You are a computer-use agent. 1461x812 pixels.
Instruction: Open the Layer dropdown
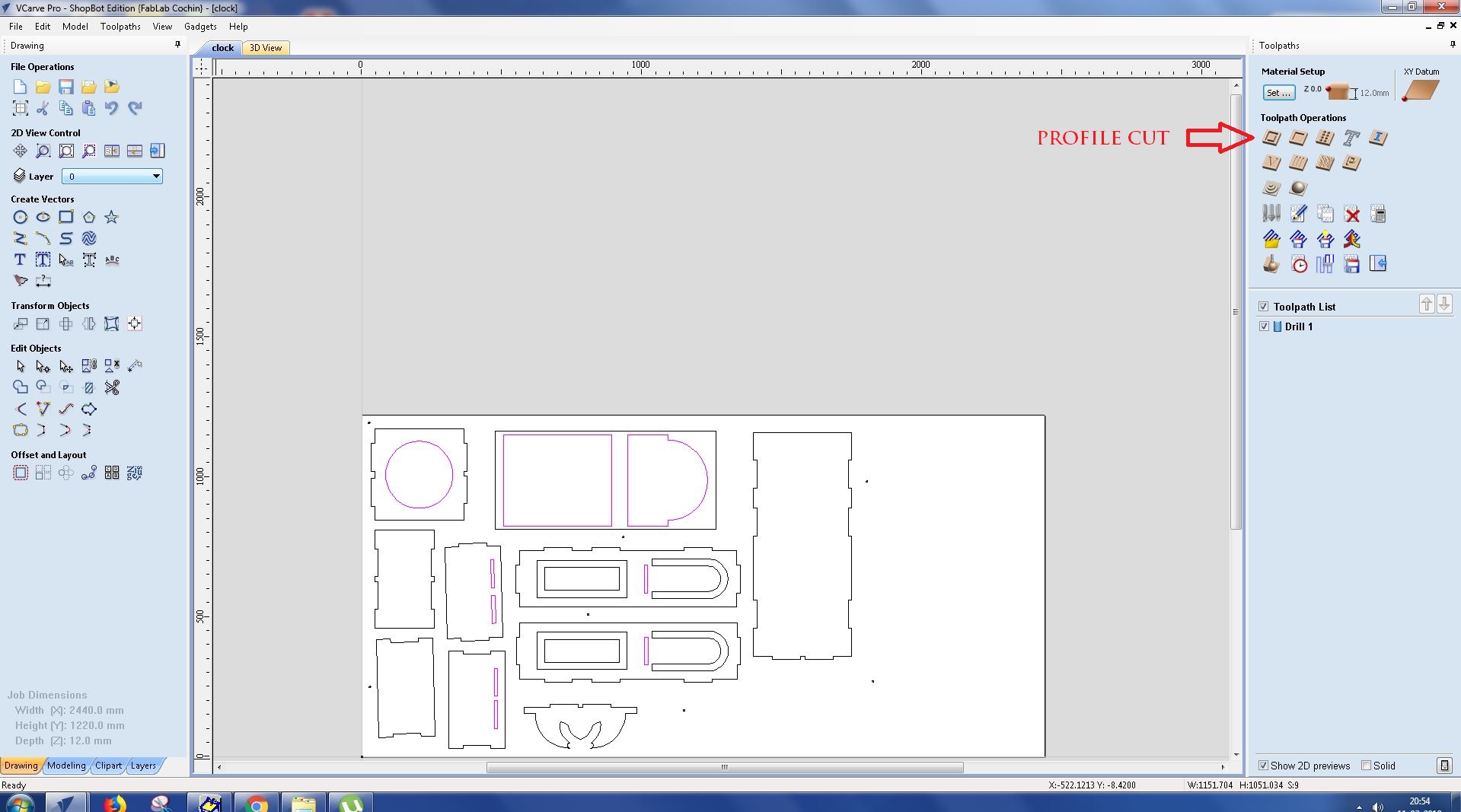[x=112, y=177]
